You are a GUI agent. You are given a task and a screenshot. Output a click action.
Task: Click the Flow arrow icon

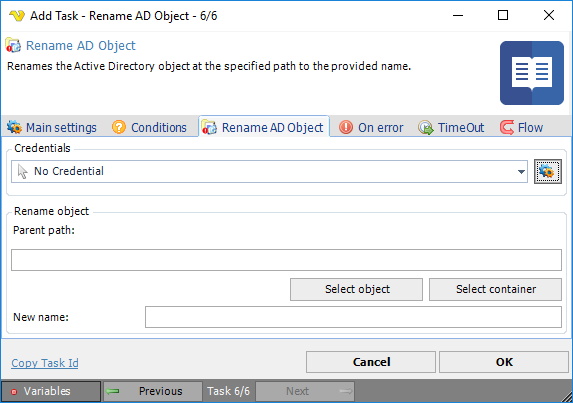tap(507, 128)
